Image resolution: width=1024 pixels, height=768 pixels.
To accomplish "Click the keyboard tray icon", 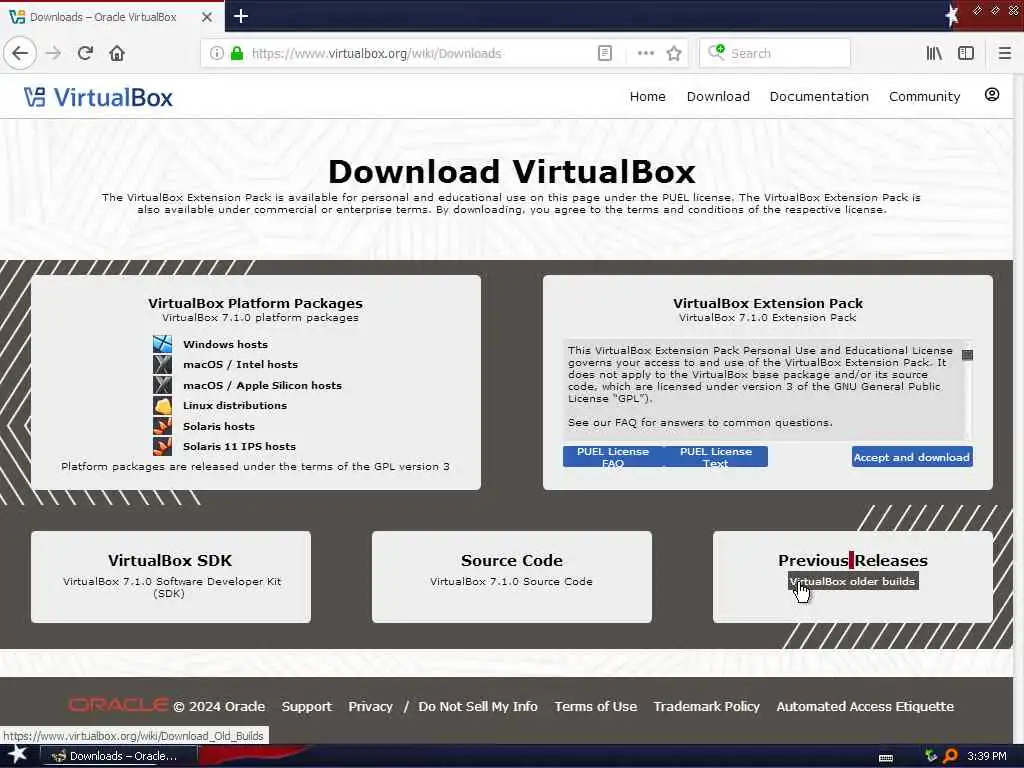I will [886, 758].
